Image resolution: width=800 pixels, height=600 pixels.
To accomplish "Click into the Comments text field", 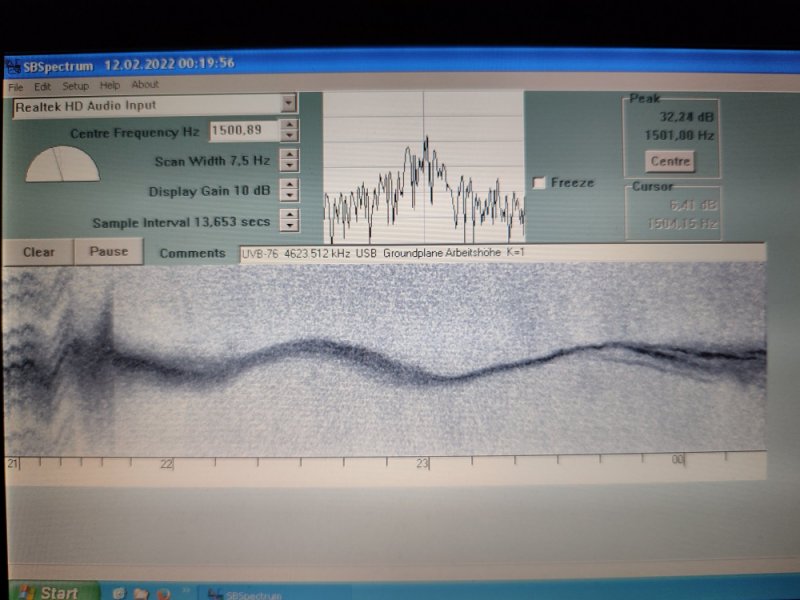I will 500,254.
